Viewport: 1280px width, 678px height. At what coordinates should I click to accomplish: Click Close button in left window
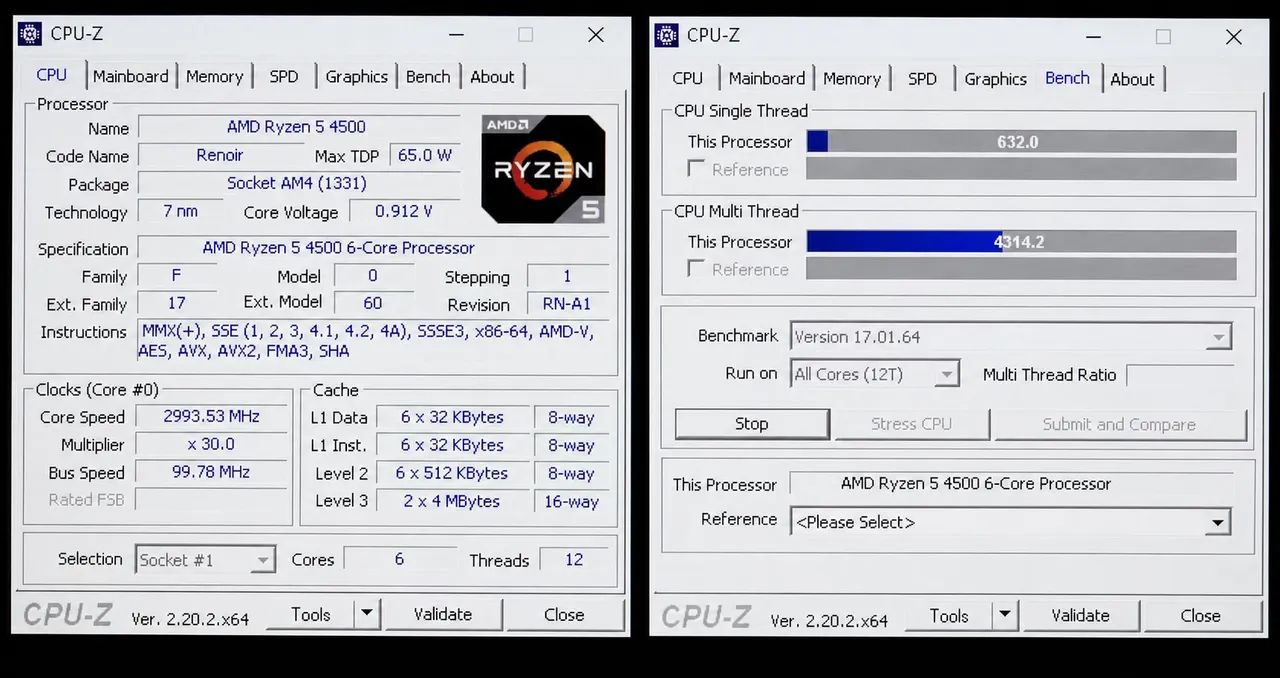coord(564,614)
